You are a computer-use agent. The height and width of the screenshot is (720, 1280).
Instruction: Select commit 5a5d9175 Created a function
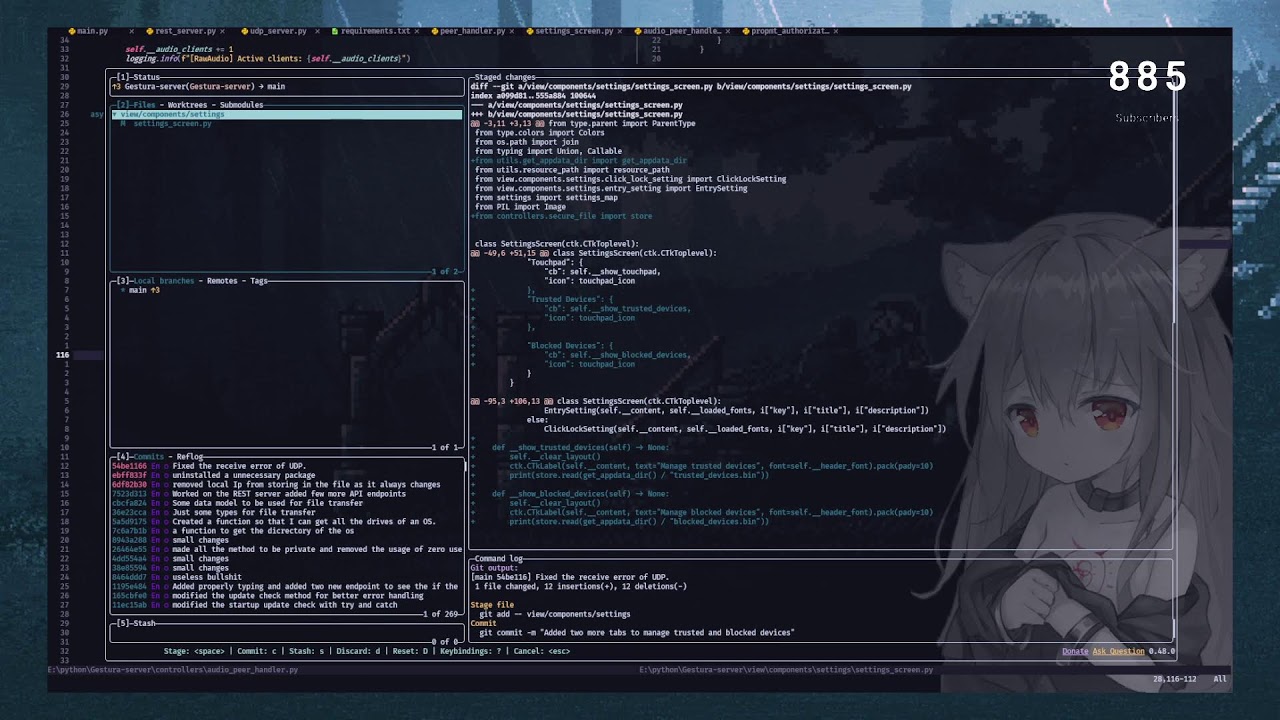(287, 522)
